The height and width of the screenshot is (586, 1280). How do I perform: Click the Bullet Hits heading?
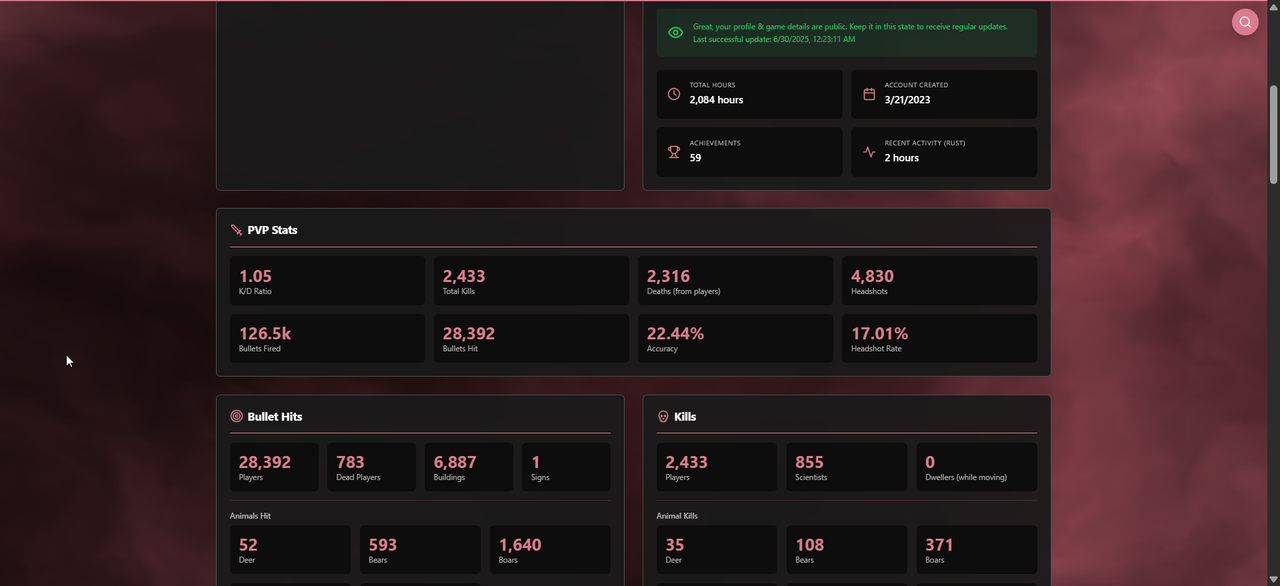pos(275,416)
